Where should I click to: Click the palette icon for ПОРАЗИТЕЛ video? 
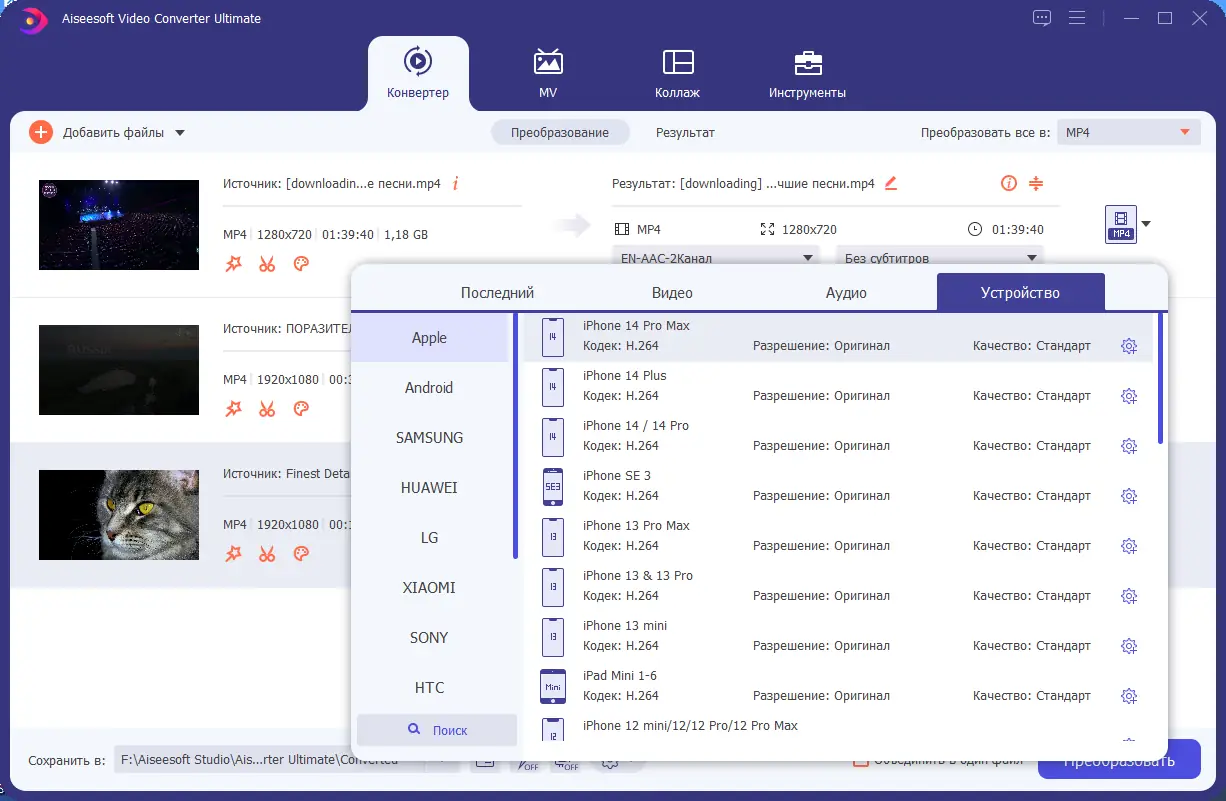pyautogui.click(x=301, y=409)
